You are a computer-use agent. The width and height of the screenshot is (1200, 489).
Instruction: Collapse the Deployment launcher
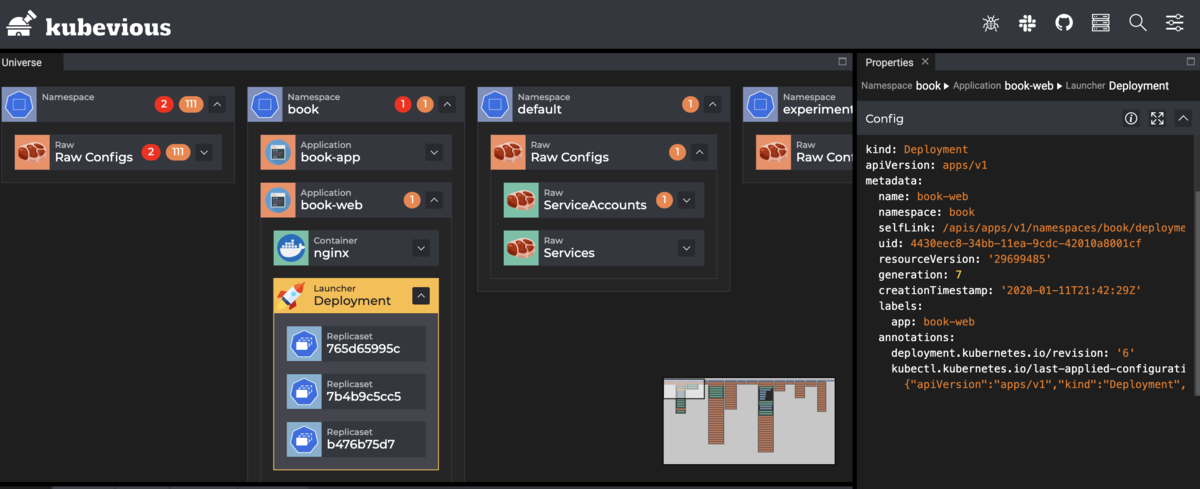(x=421, y=296)
